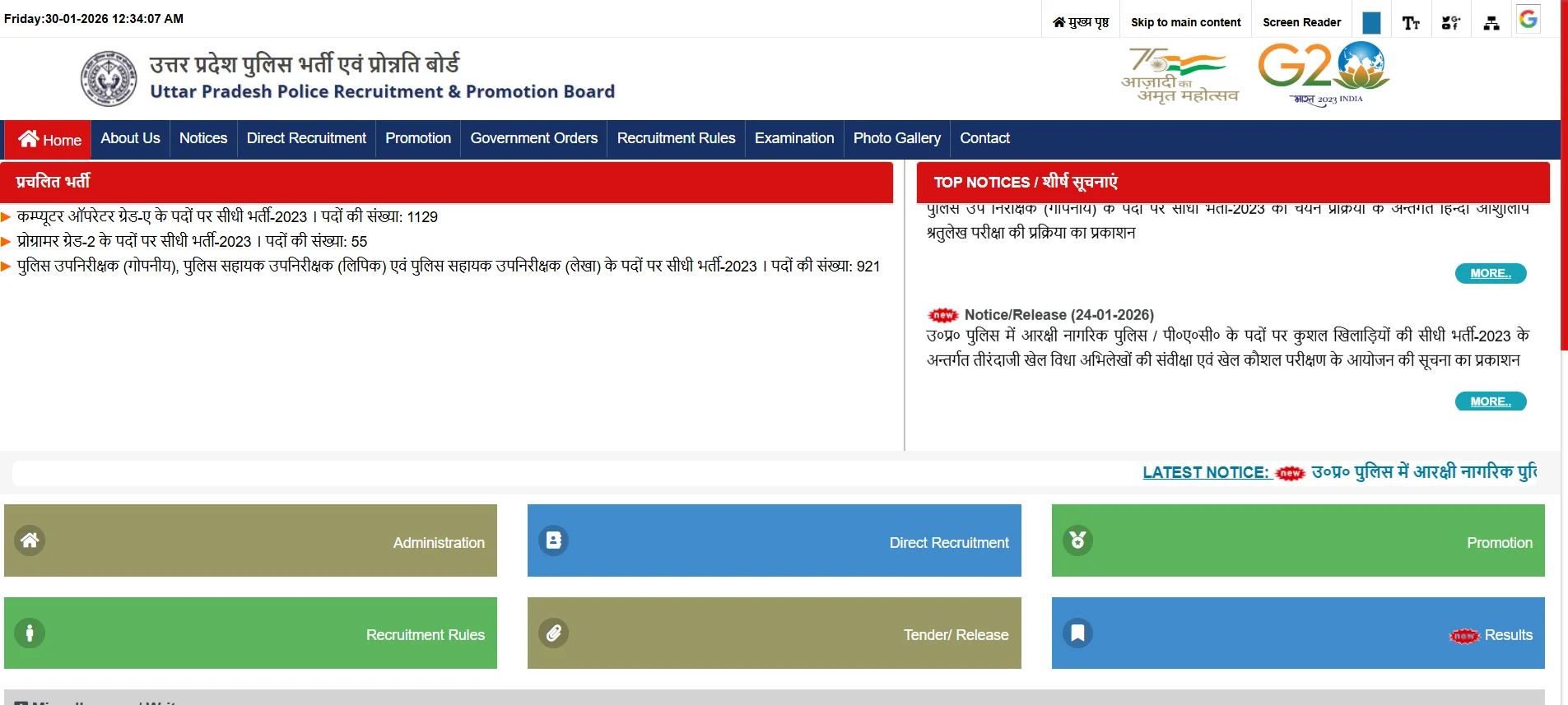
Task: Open the Notices menu
Action: pos(203,138)
